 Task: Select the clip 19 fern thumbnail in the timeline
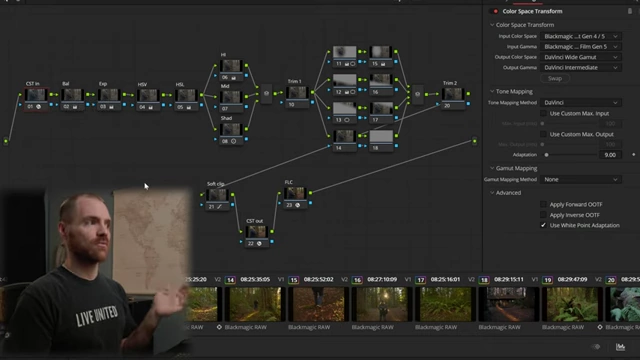coord(572,304)
